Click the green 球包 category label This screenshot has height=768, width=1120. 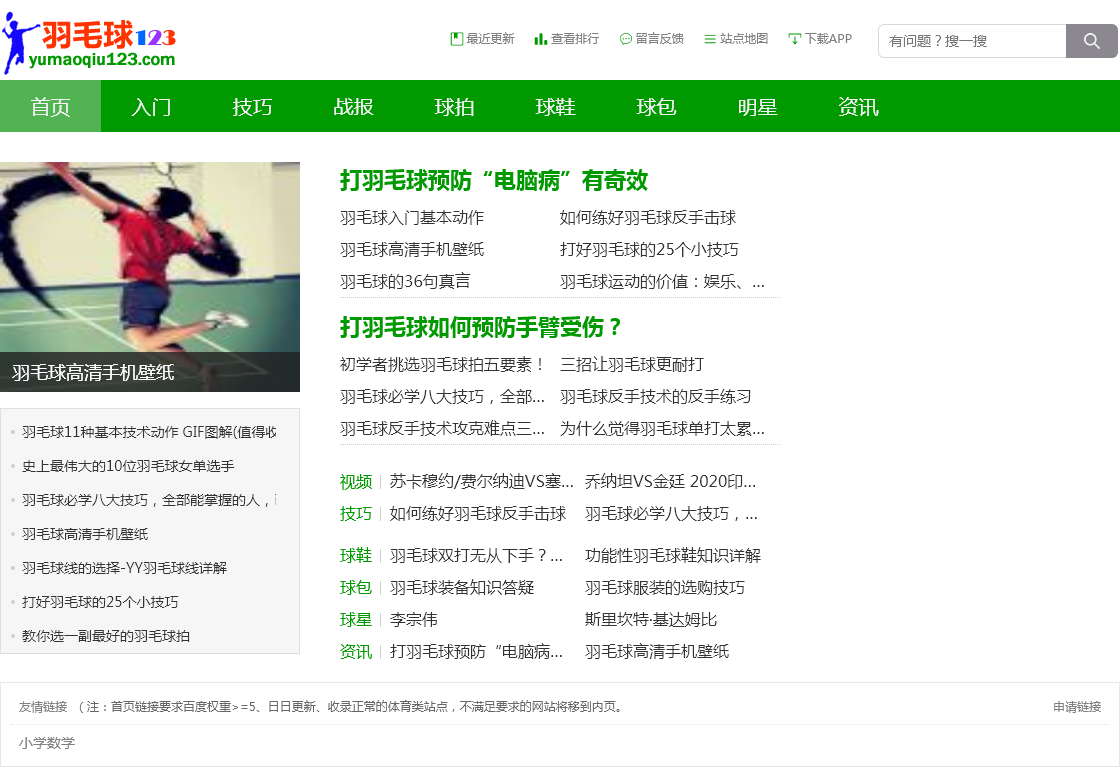[x=356, y=588]
